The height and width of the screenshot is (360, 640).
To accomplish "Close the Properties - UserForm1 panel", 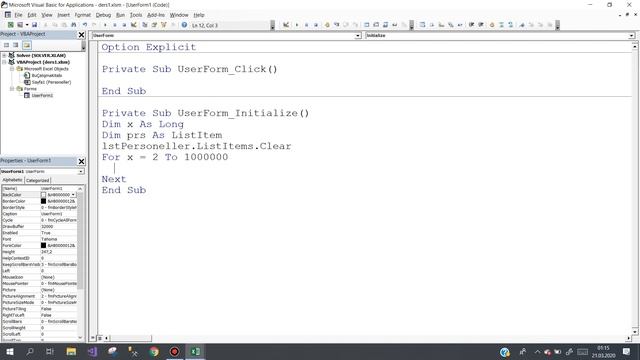I will 81,161.
